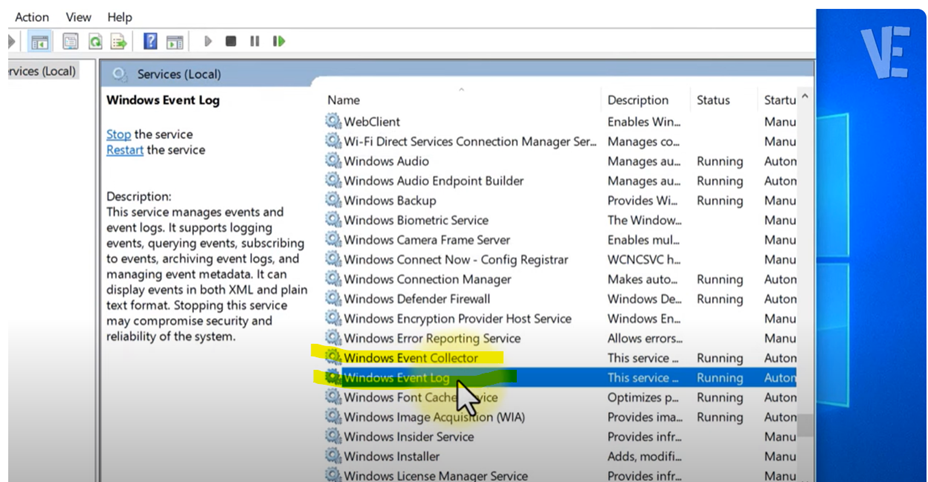The height and width of the screenshot is (482, 928).
Task: Open Help via the blue question mark icon
Action: pos(150,41)
